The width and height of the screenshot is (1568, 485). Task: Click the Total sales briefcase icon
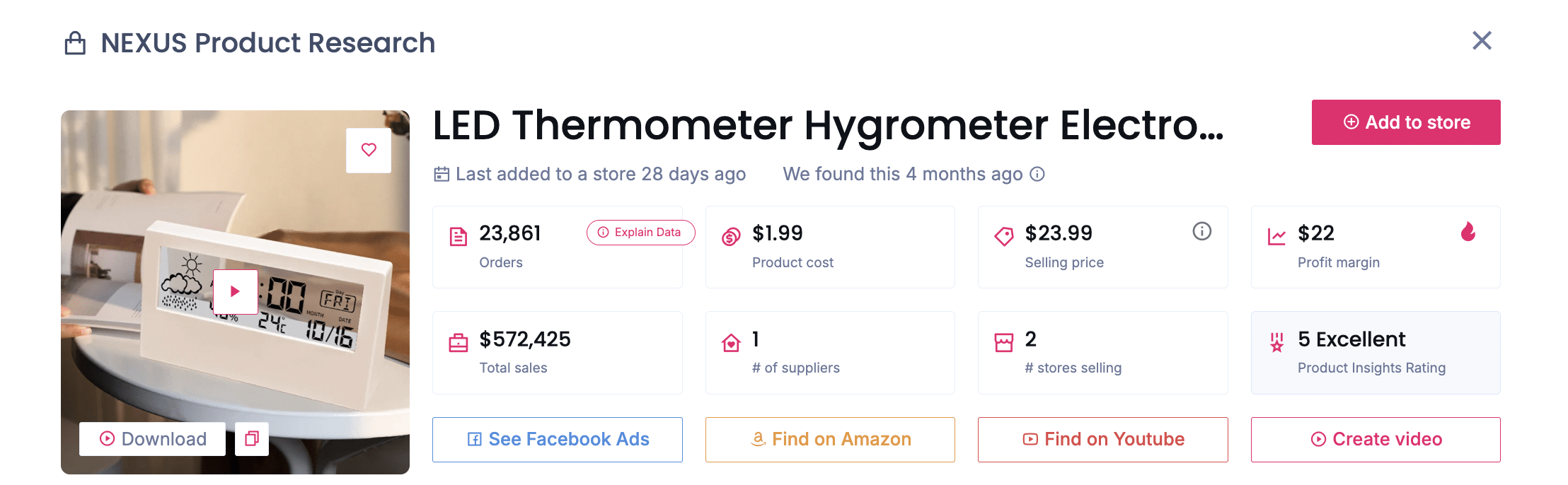click(x=459, y=343)
